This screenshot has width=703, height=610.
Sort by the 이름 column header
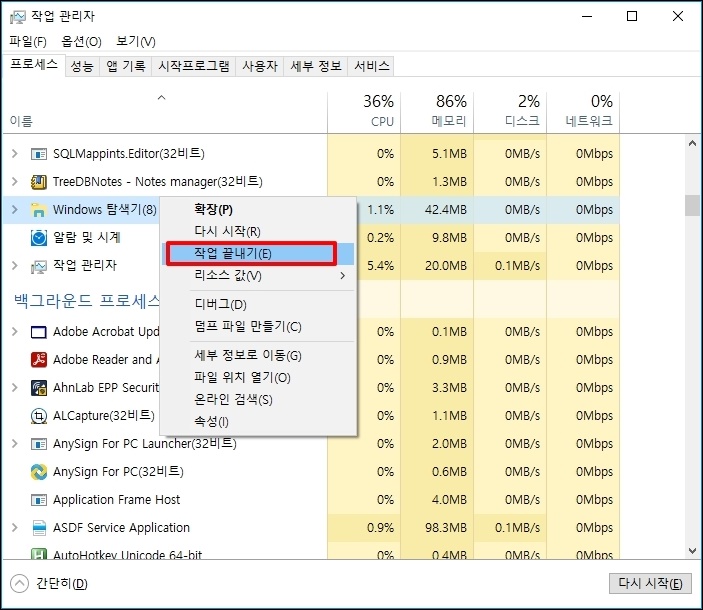[x=165, y=112]
